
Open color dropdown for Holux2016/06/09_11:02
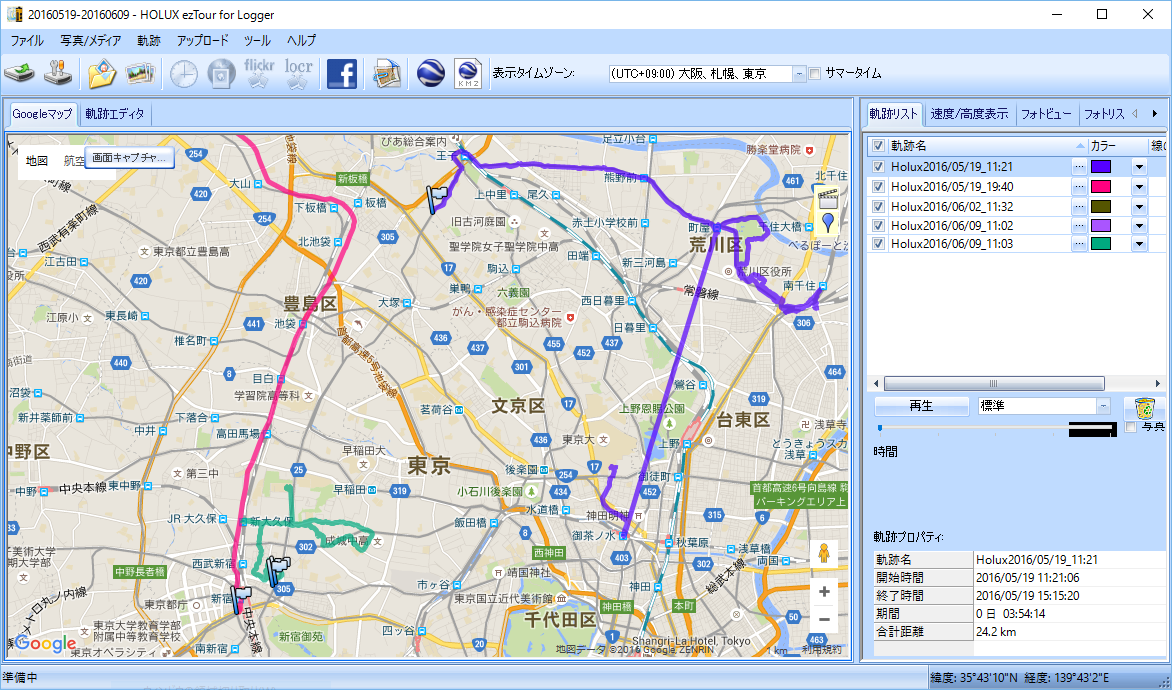click(x=1139, y=225)
